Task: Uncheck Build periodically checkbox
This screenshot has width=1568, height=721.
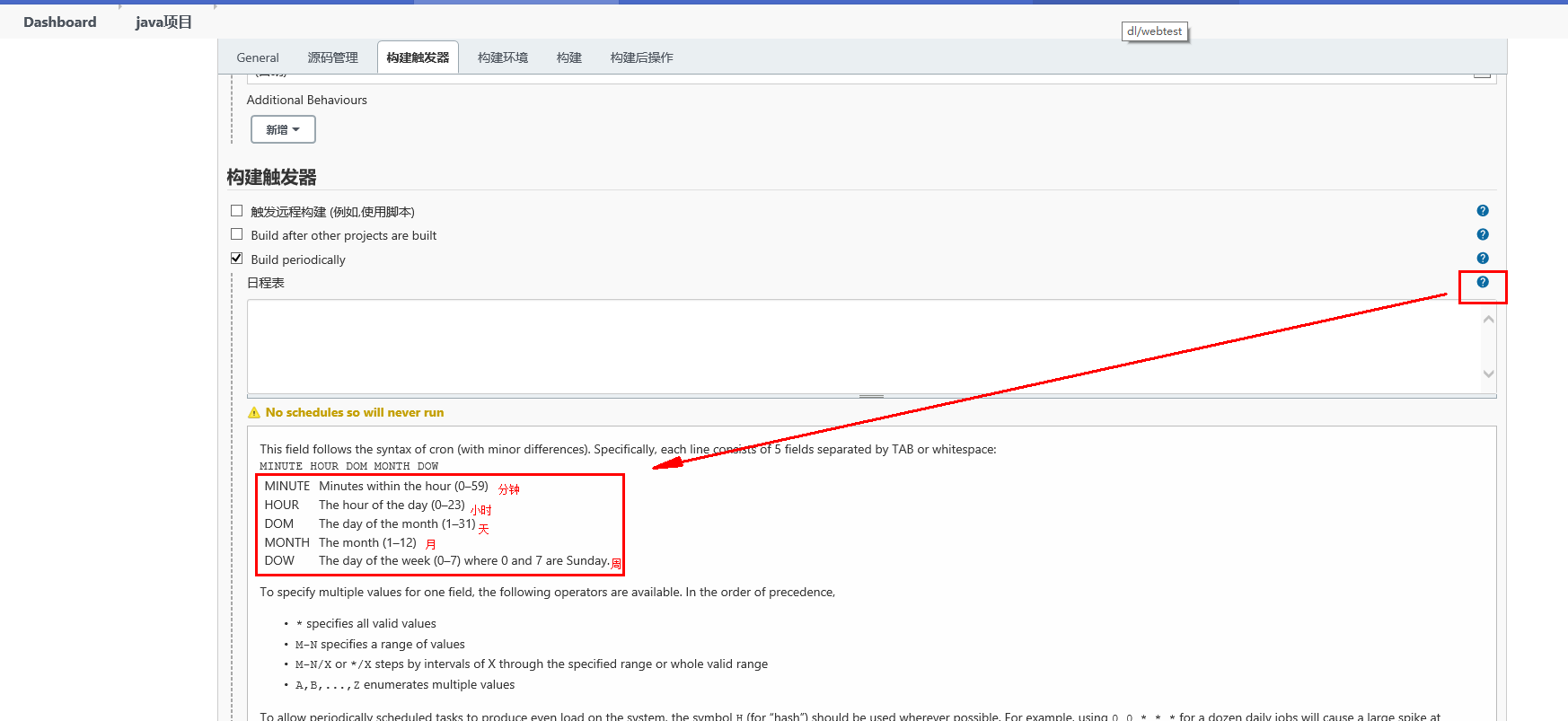Action: click(x=237, y=259)
